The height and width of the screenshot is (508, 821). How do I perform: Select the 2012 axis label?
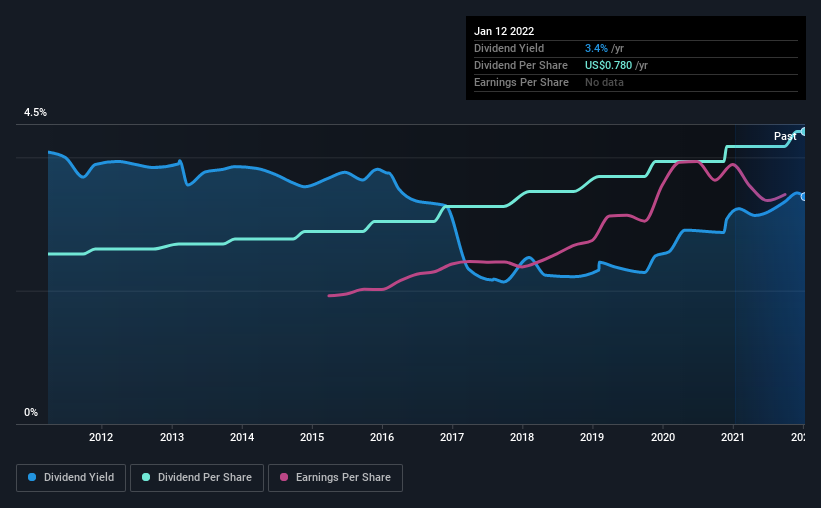coord(101,437)
